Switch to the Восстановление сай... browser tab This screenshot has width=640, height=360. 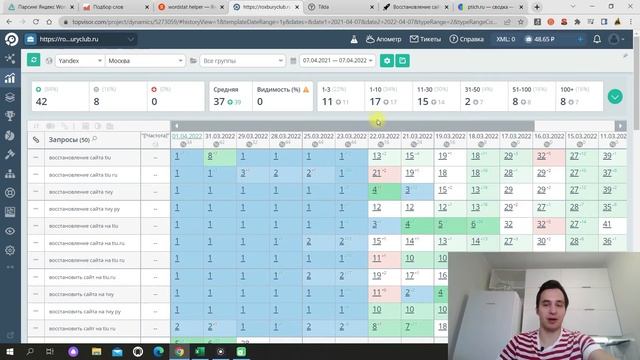[x=416, y=7]
